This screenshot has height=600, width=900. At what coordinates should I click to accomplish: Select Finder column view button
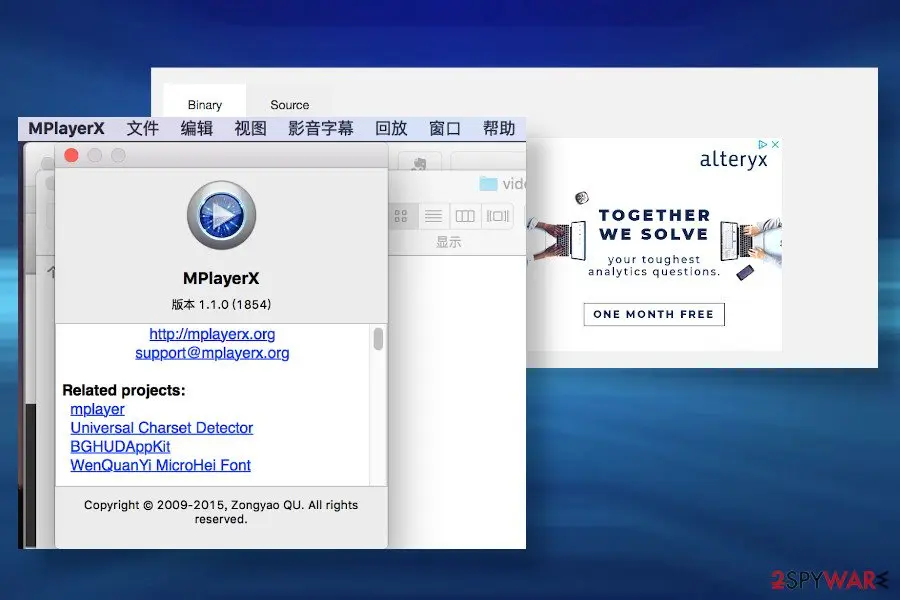465,216
